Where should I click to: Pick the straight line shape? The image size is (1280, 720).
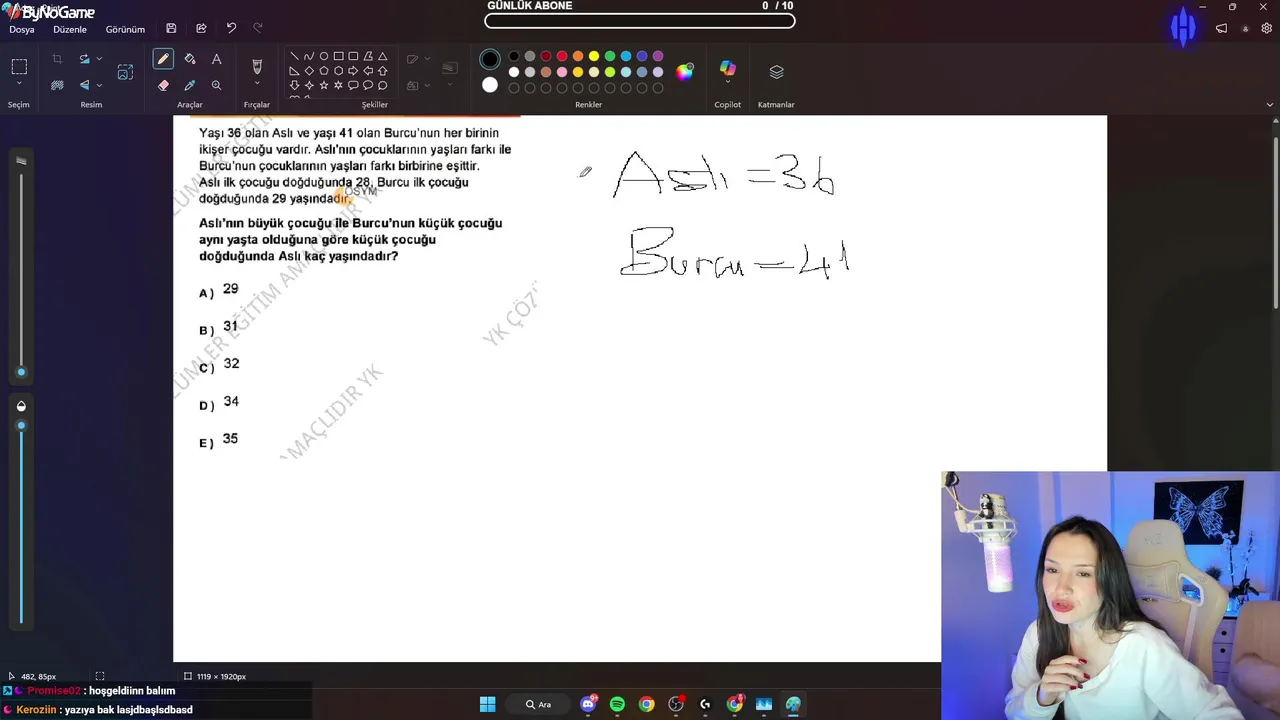click(294, 56)
